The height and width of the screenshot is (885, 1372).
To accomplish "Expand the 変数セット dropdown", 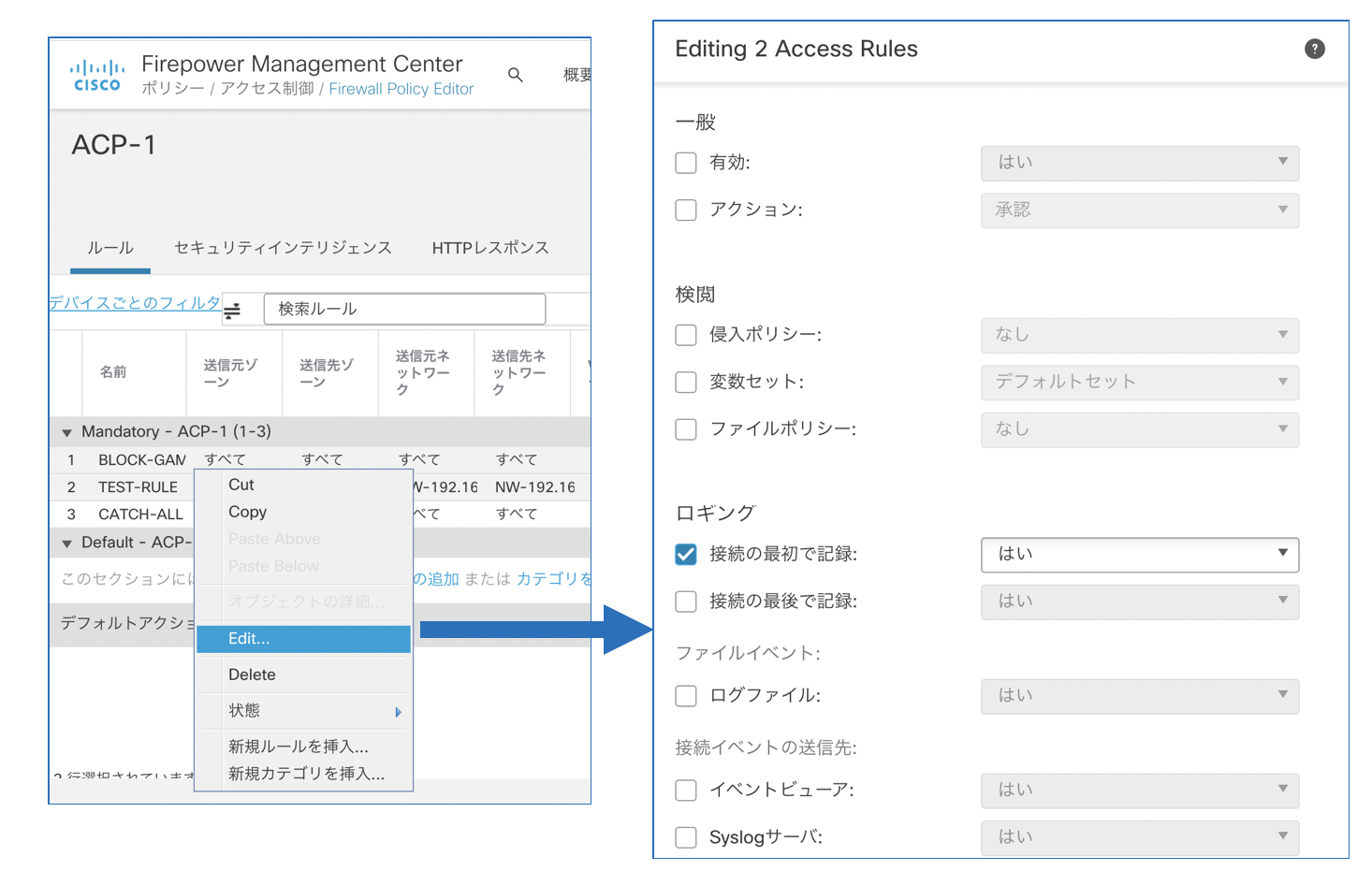I will tap(1139, 382).
